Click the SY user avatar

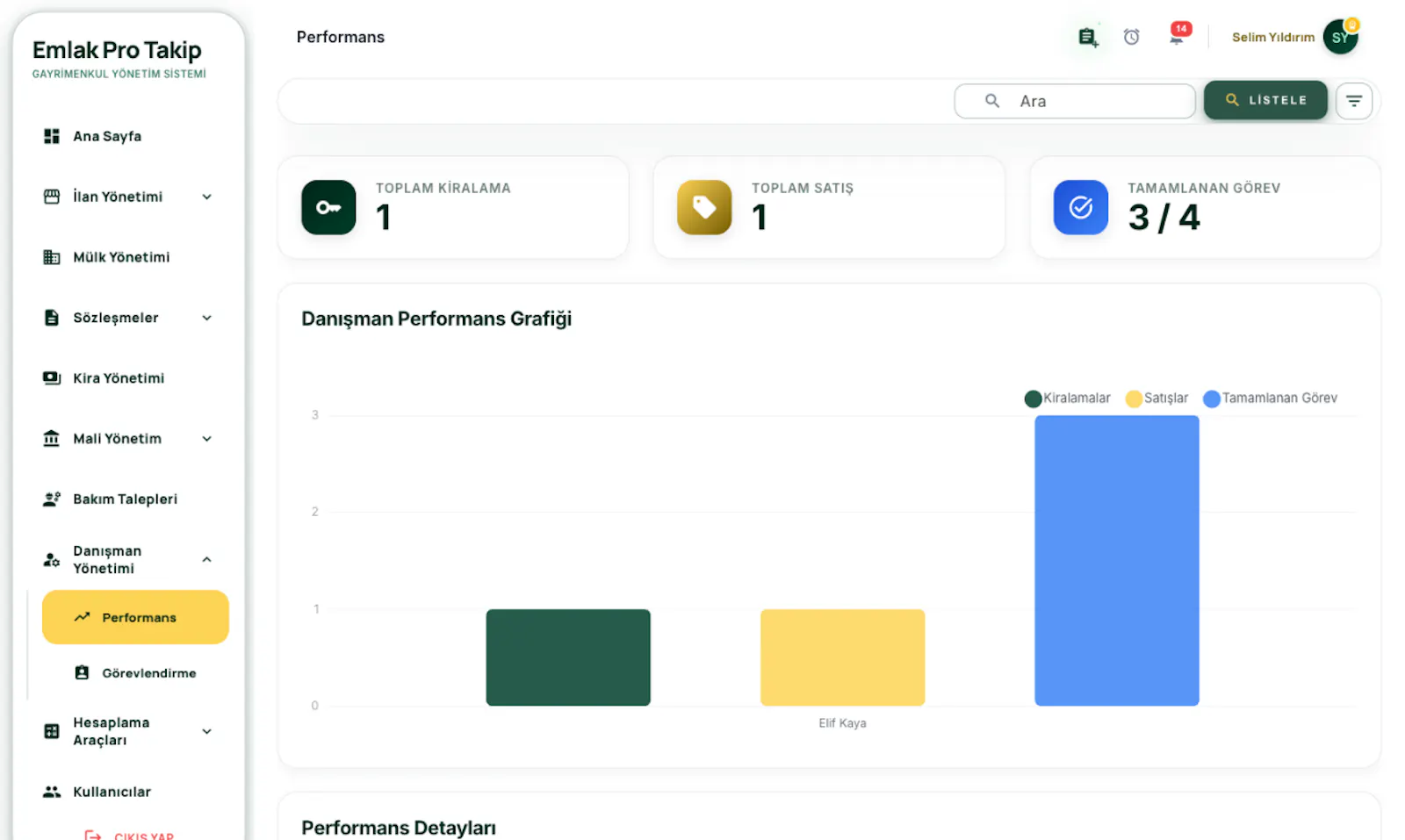(x=1340, y=37)
